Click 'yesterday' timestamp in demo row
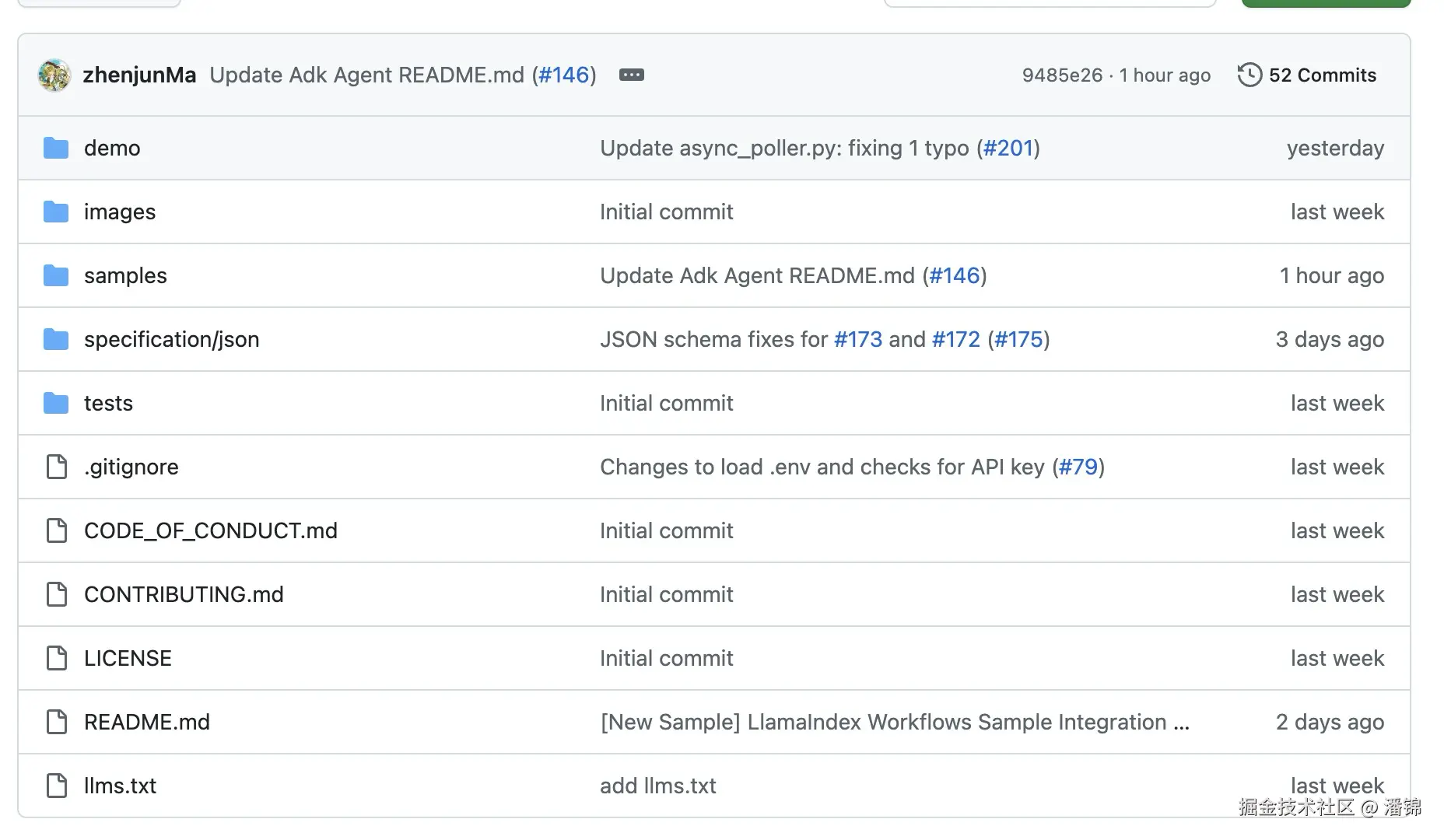Image resolution: width=1444 pixels, height=840 pixels. (1335, 148)
